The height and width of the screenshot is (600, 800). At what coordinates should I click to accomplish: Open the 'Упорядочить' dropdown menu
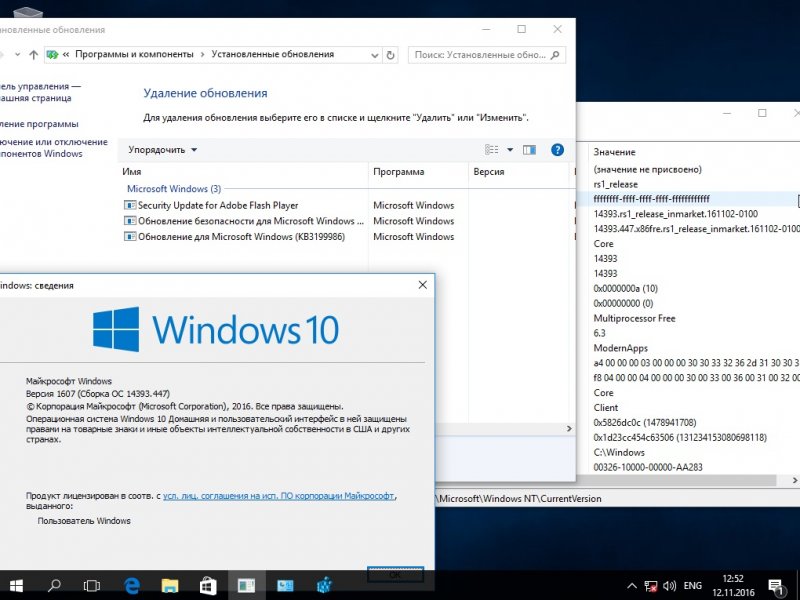pyautogui.click(x=162, y=150)
